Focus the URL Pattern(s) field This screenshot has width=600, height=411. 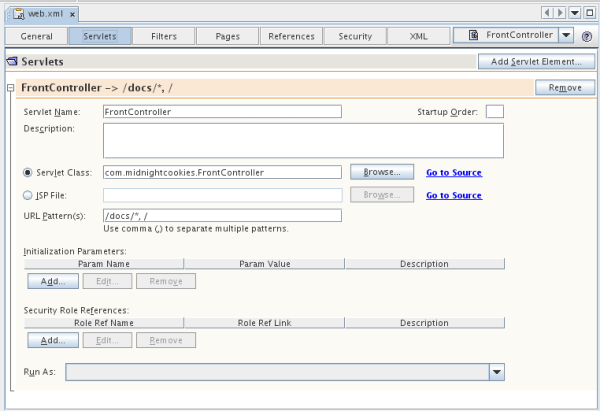(222, 215)
